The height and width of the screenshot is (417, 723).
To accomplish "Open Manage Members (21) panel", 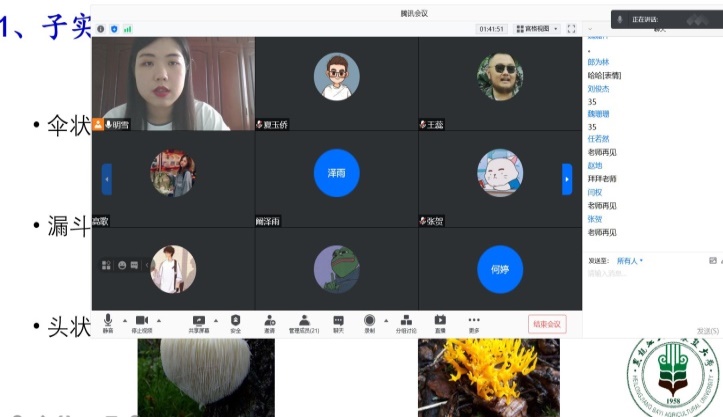I will (304, 321).
